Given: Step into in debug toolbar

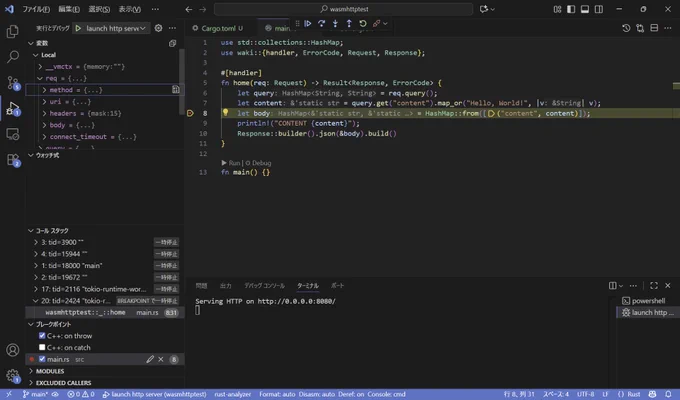Looking at the screenshot, I should tap(335, 23).
